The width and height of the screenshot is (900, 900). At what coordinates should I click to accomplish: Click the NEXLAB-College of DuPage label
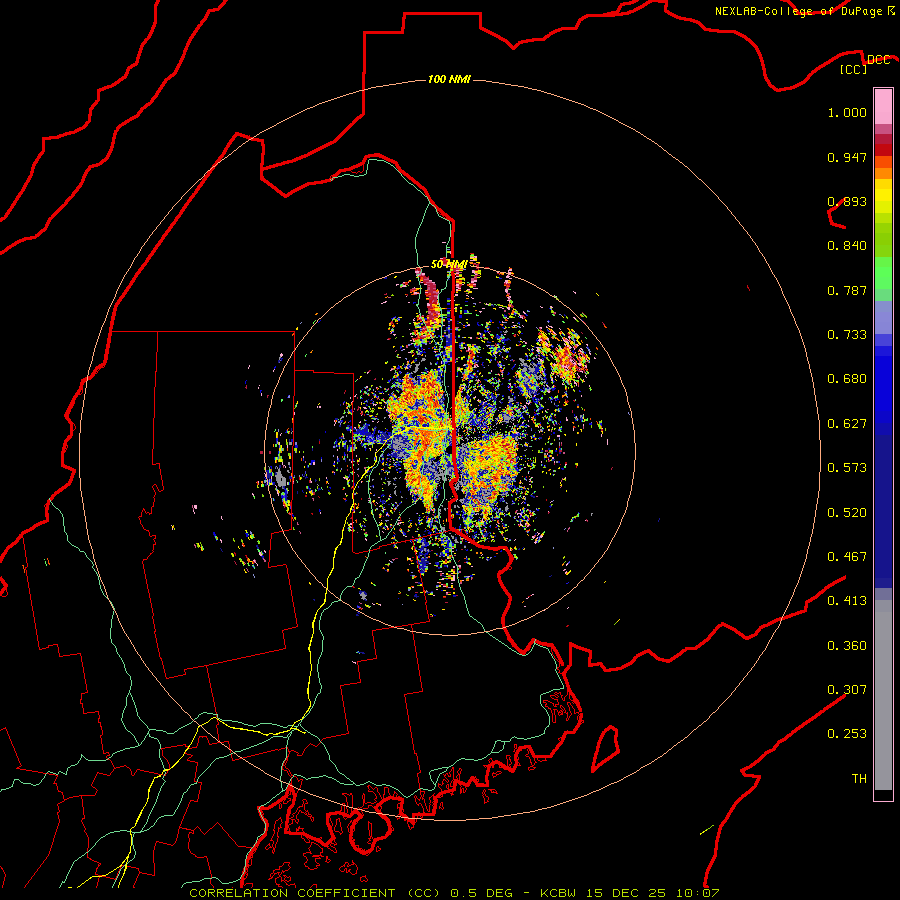click(804, 11)
